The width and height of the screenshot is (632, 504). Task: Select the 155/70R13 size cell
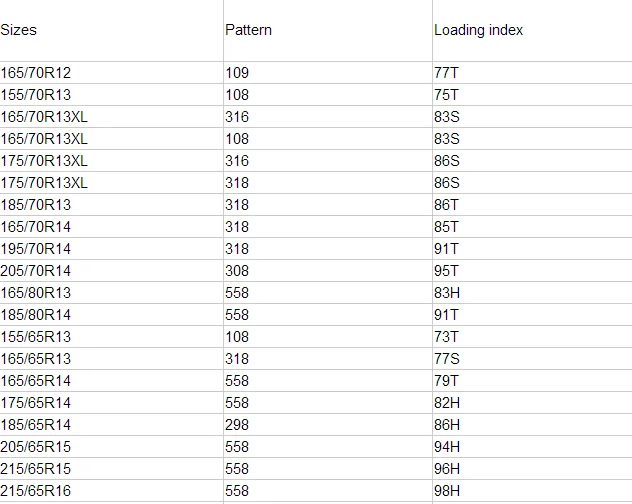click(x=36, y=95)
